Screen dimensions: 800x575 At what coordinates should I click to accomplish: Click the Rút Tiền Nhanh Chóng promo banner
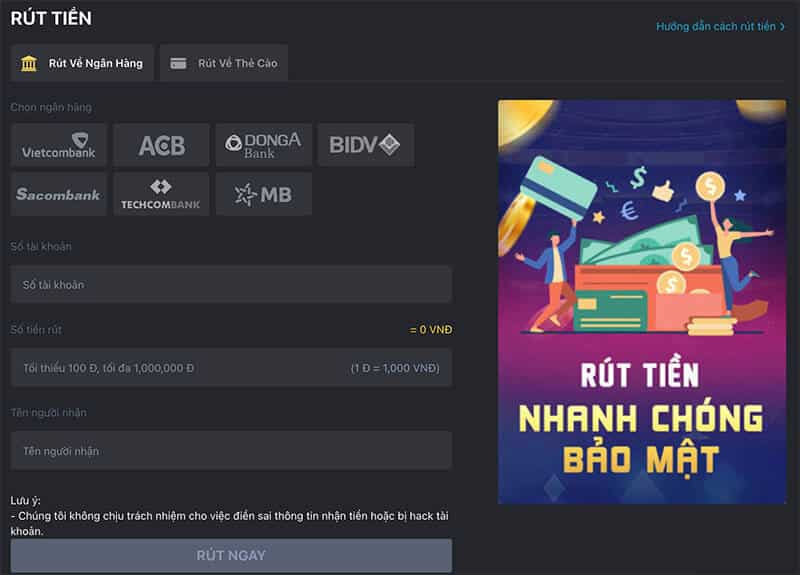[x=642, y=302]
